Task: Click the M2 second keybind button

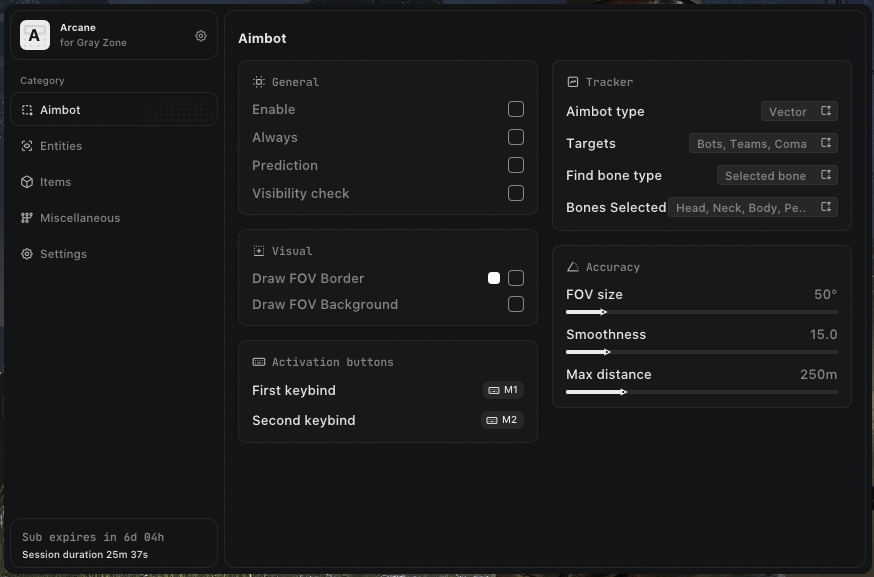Action: (x=502, y=420)
